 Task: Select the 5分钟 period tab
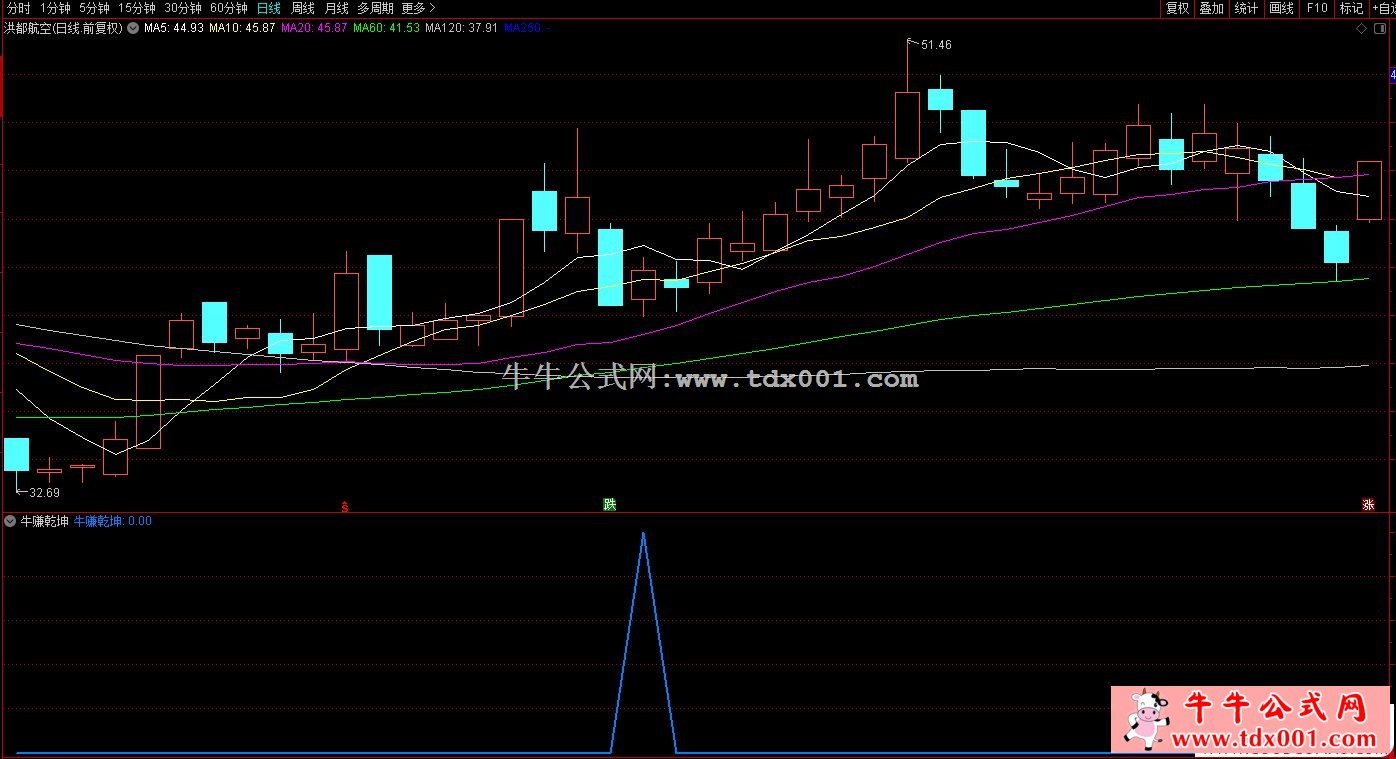(94, 8)
